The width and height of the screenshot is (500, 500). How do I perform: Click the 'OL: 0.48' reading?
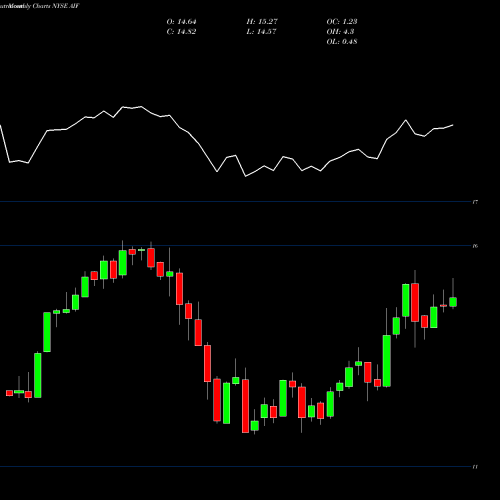point(342,42)
